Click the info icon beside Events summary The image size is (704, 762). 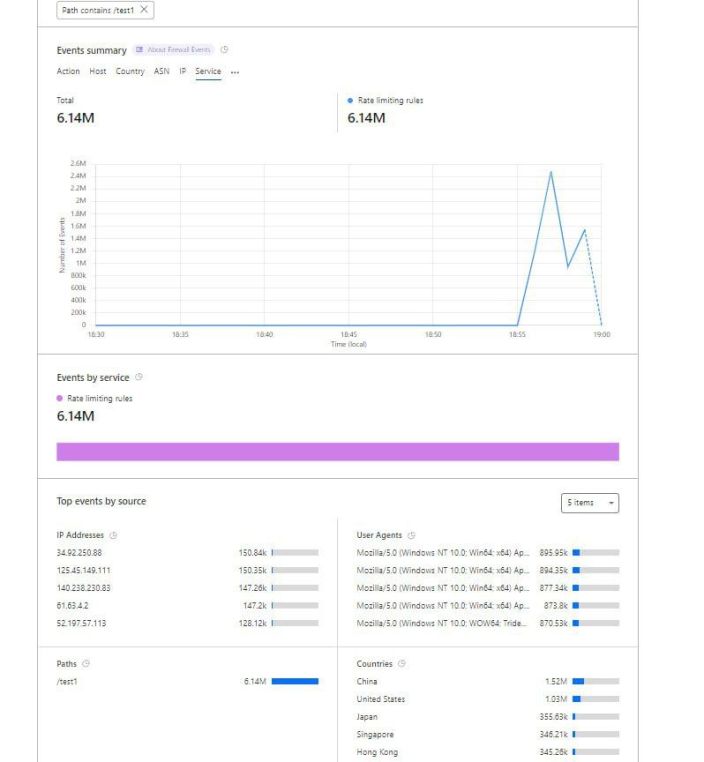(x=224, y=50)
